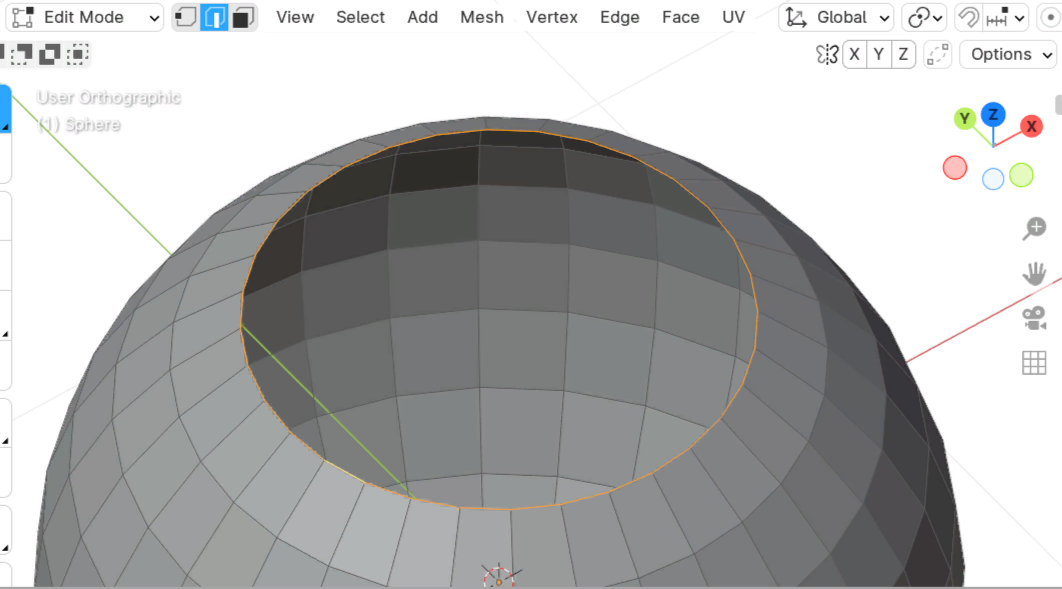Choose the Subtract selection mode icon
The height and width of the screenshot is (589, 1062).
click(x=21, y=54)
